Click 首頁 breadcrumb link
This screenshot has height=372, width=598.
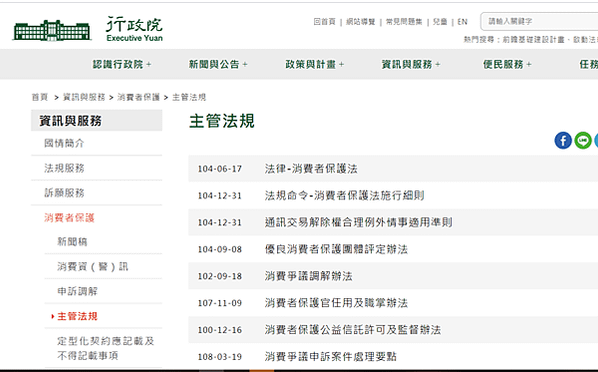[x=40, y=97]
